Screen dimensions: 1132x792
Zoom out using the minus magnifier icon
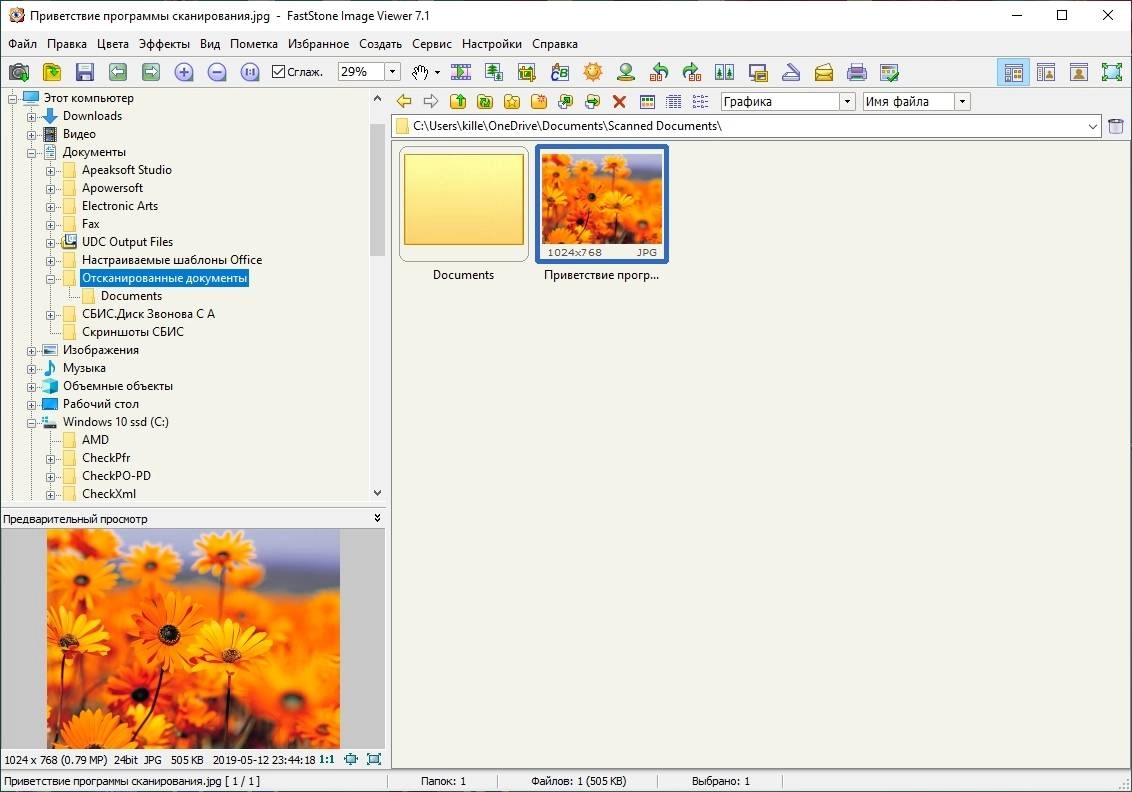click(x=217, y=72)
